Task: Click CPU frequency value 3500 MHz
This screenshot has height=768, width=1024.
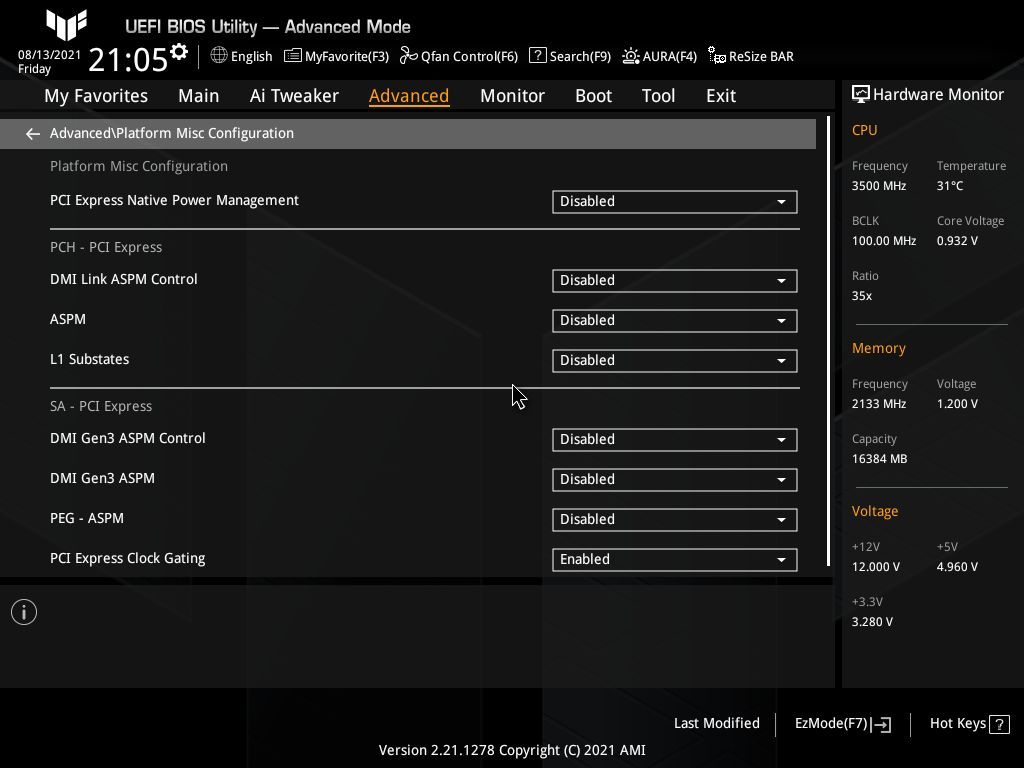Action: pyautogui.click(x=878, y=186)
